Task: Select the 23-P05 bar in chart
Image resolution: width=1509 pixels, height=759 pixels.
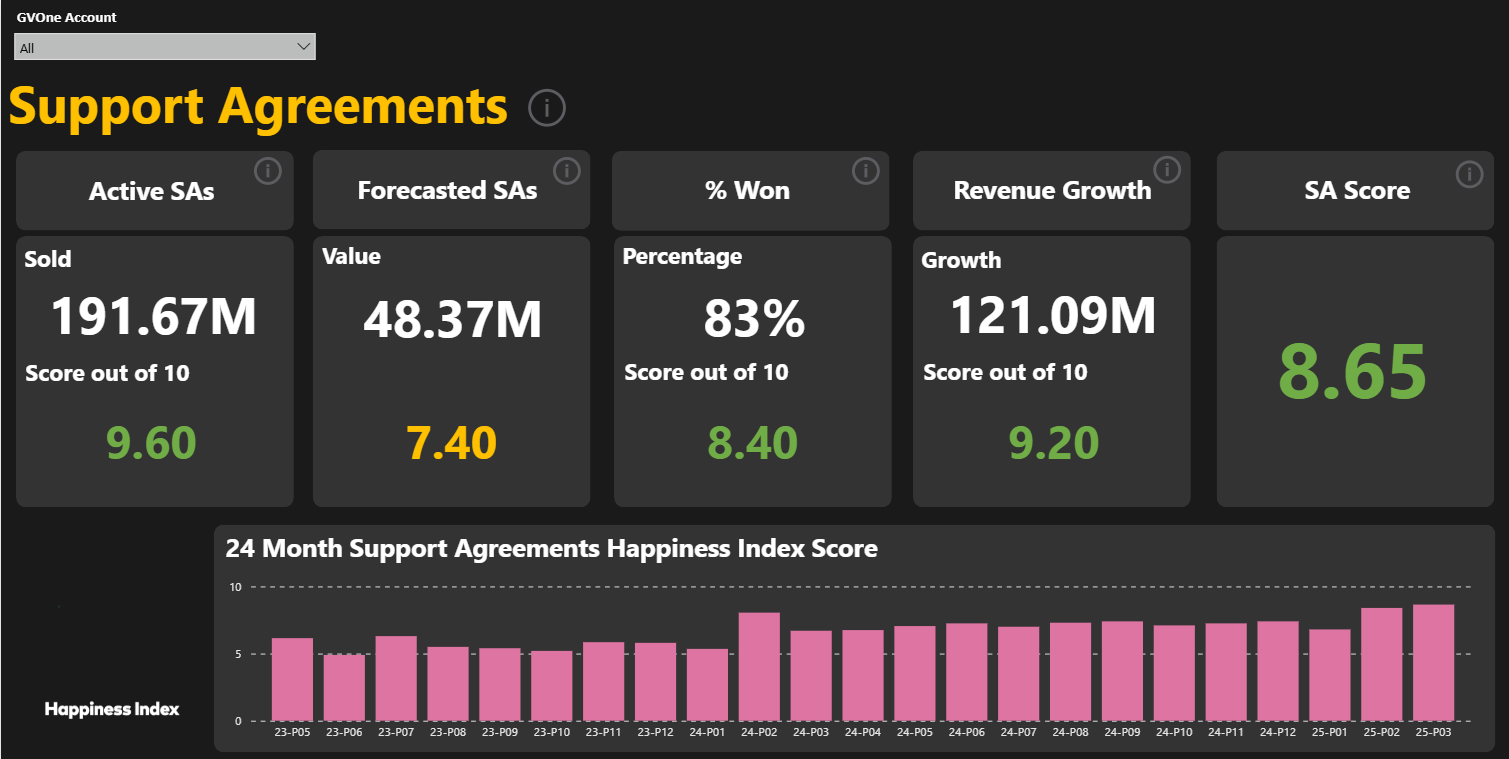Action: [292, 679]
